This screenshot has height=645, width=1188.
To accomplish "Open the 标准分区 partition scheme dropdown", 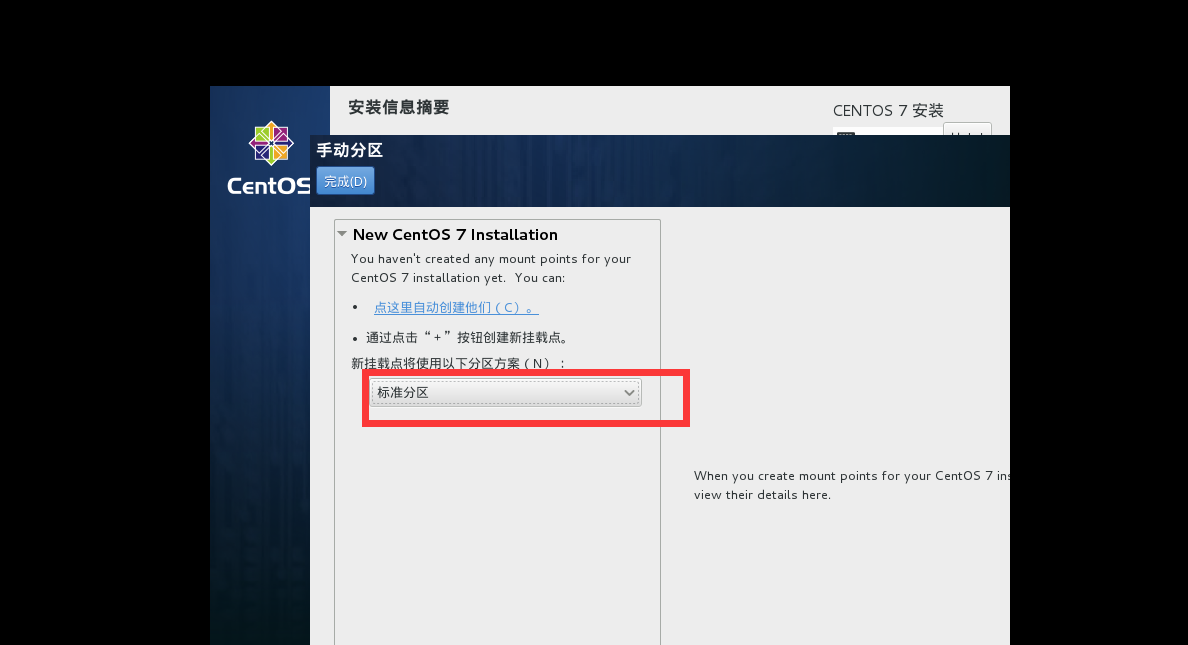I will tap(505, 393).
